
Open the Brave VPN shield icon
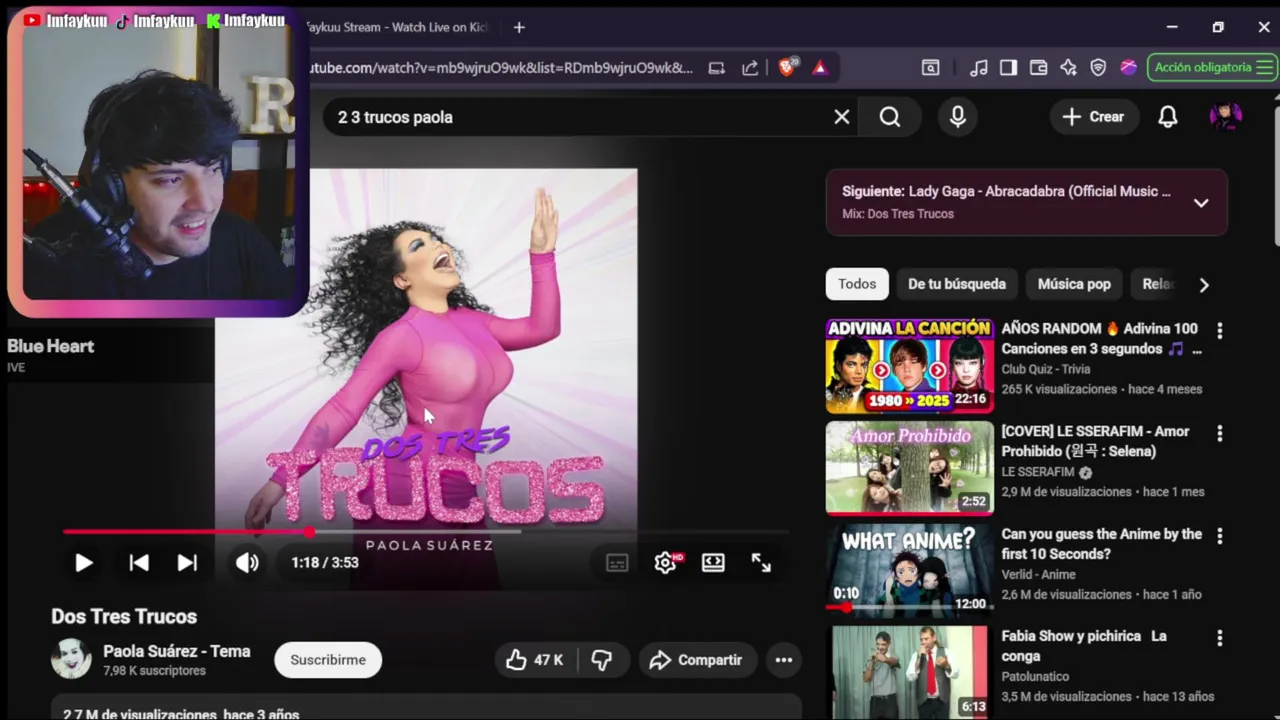1098,68
